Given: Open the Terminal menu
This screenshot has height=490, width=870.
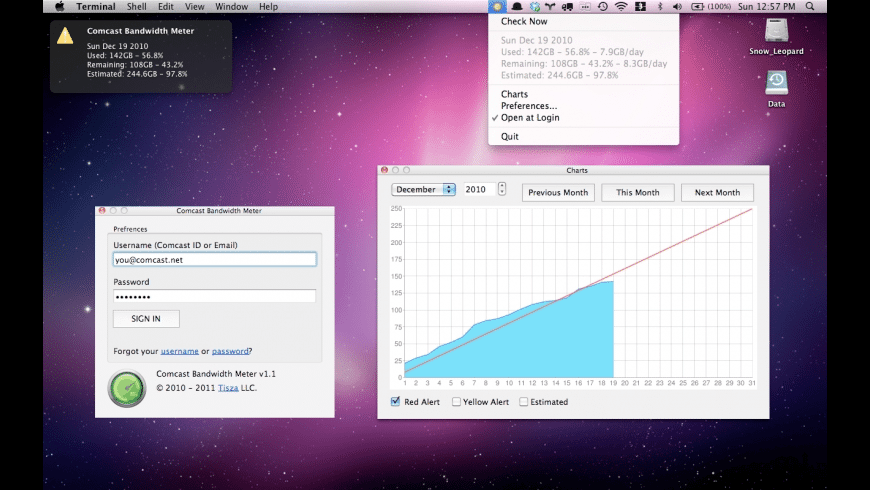Looking at the screenshot, I should tap(96, 7).
